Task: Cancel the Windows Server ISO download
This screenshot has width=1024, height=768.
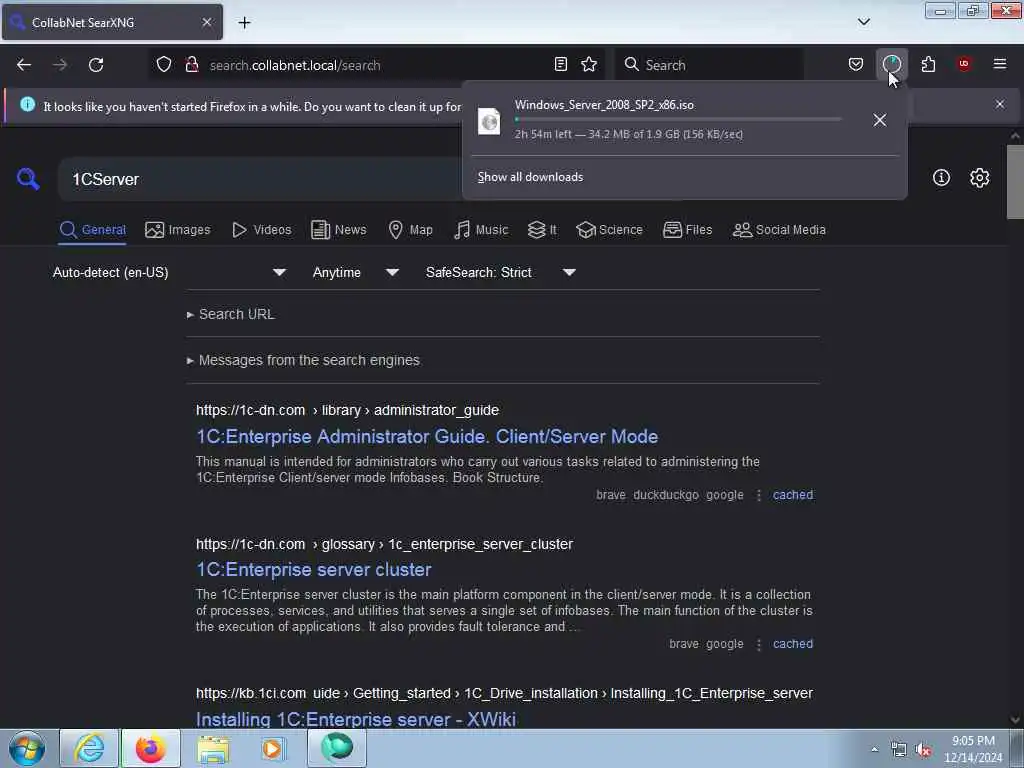Action: click(x=880, y=120)
